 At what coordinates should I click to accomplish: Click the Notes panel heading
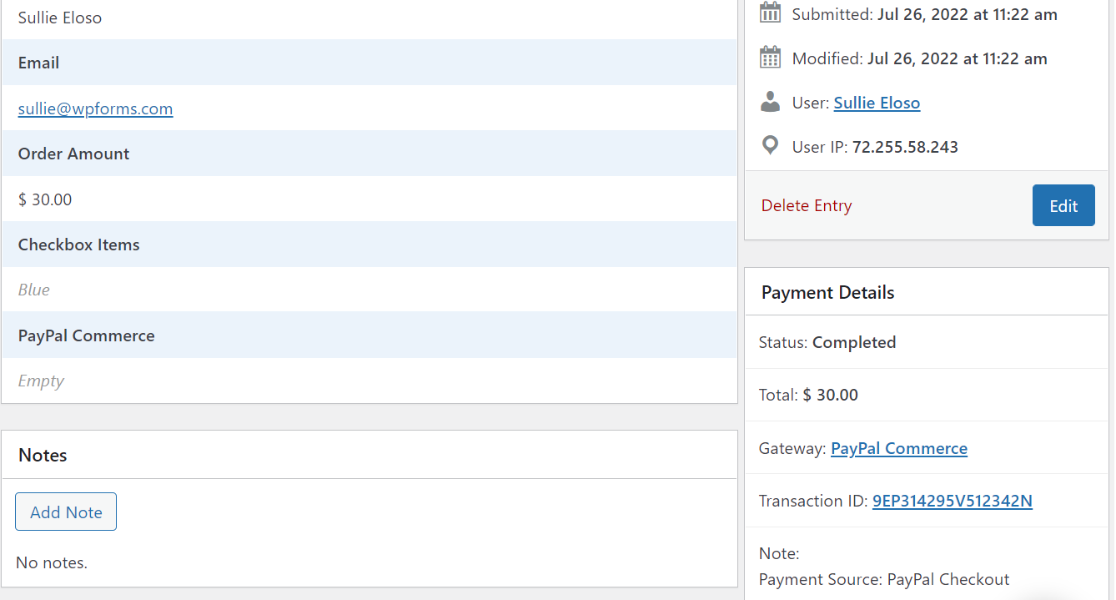point(43,455)
